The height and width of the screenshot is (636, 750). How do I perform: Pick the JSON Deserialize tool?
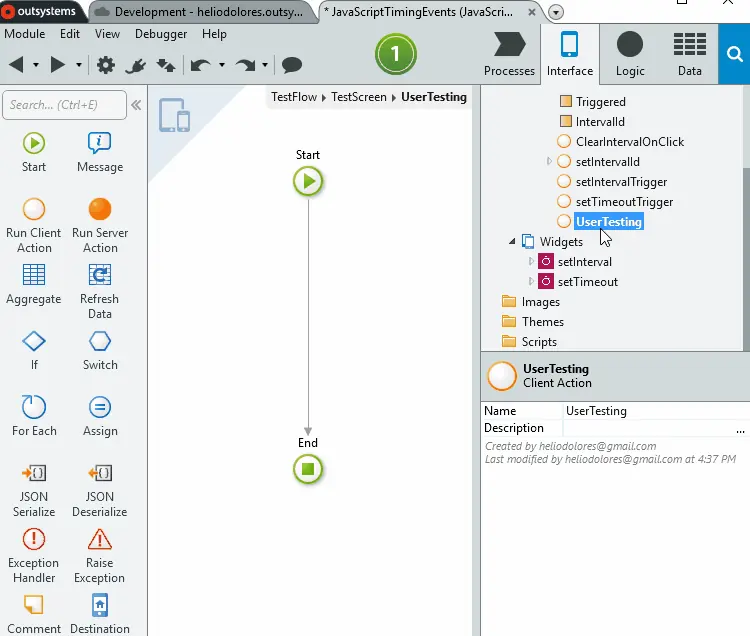(x=99, y=490)
